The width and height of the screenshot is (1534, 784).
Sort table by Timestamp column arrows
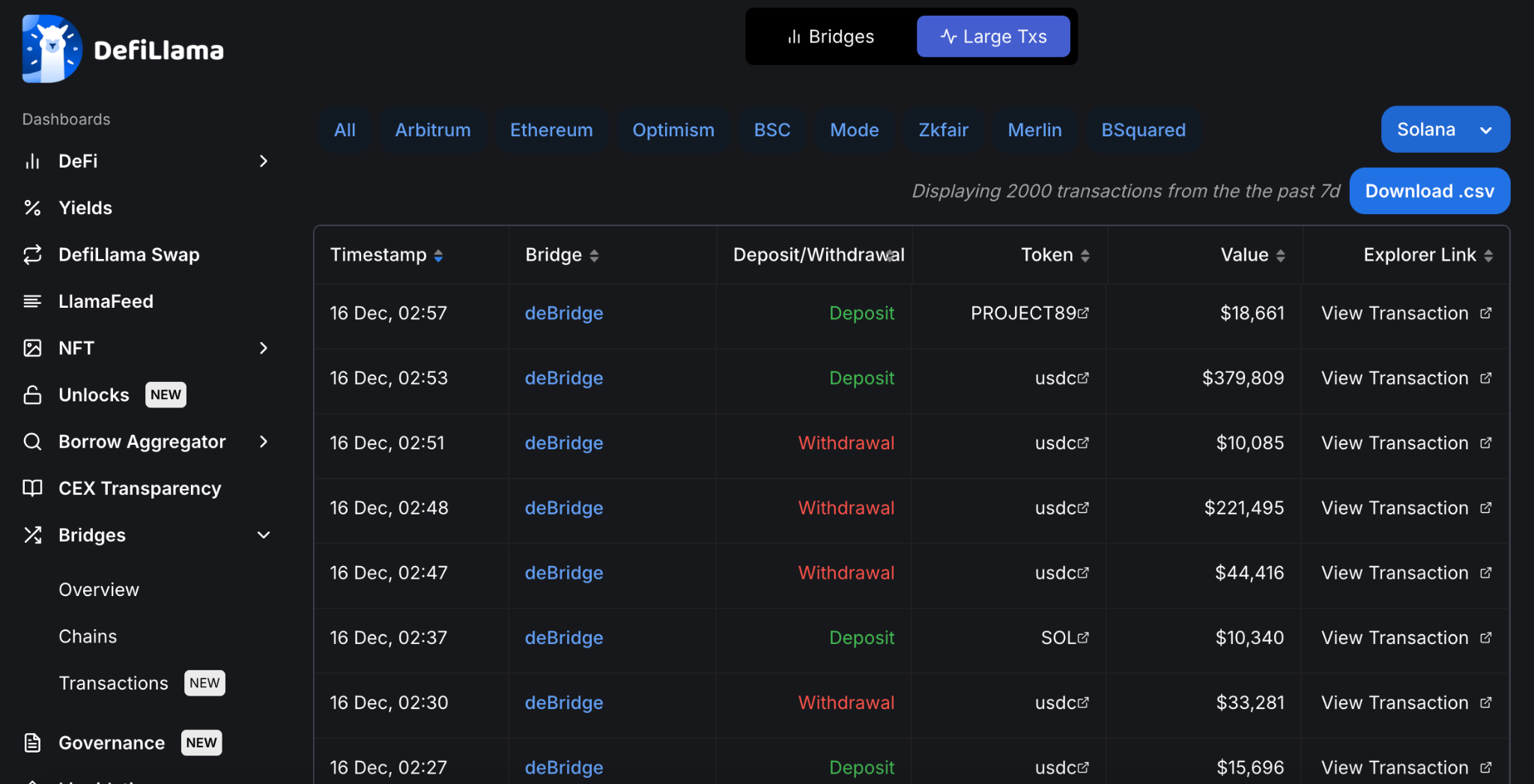[438, 255]
